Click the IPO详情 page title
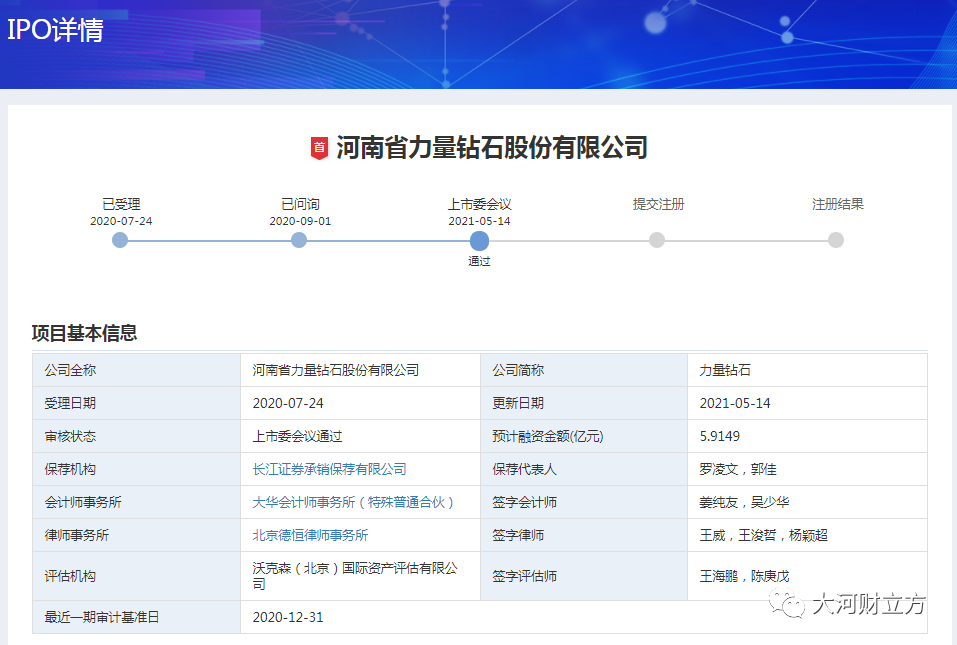The height and width of the screenshot is (645, 957). (x=56, y=30)
